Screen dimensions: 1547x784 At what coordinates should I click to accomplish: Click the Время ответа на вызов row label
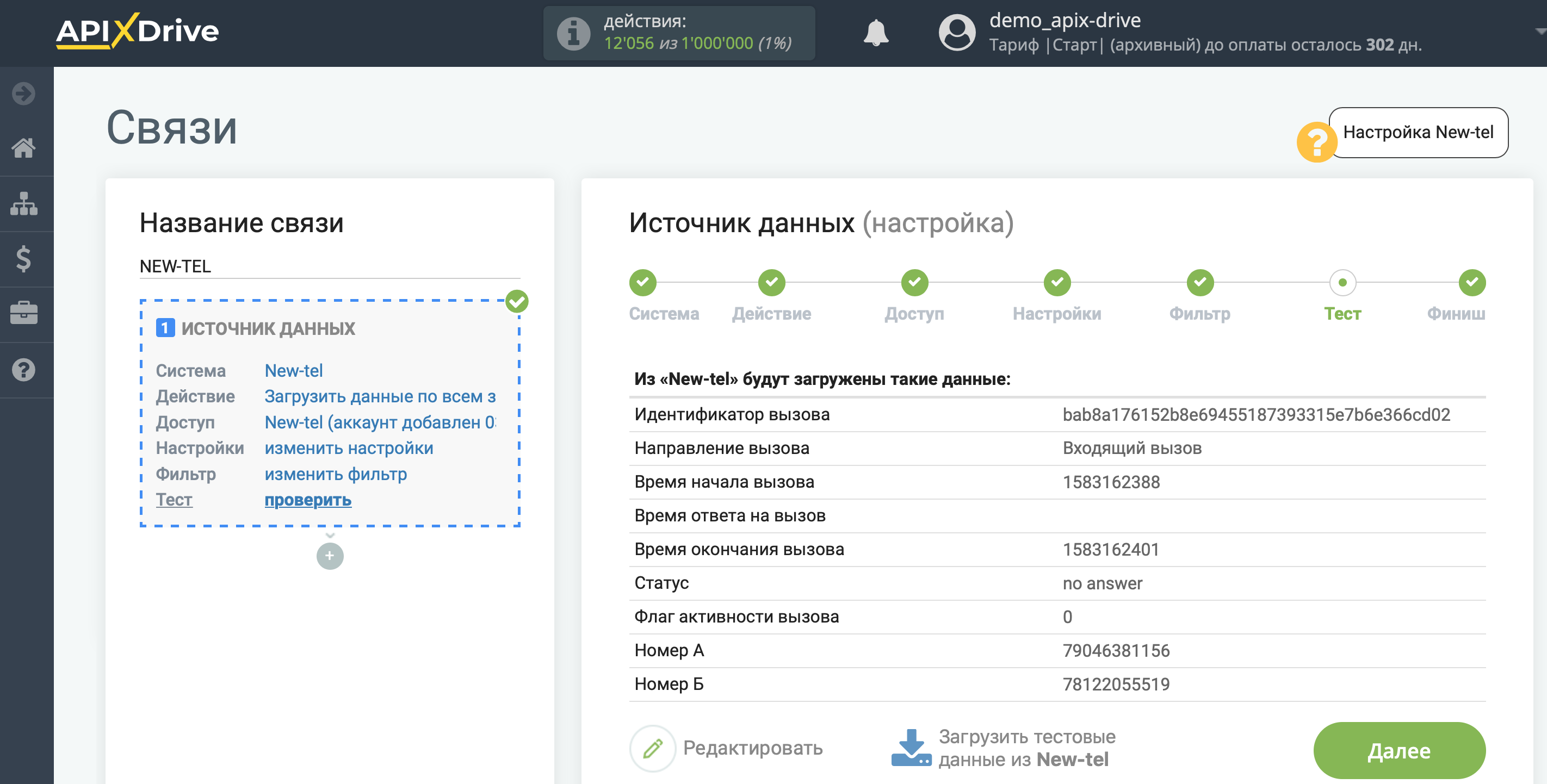click(x=729, y=515)
